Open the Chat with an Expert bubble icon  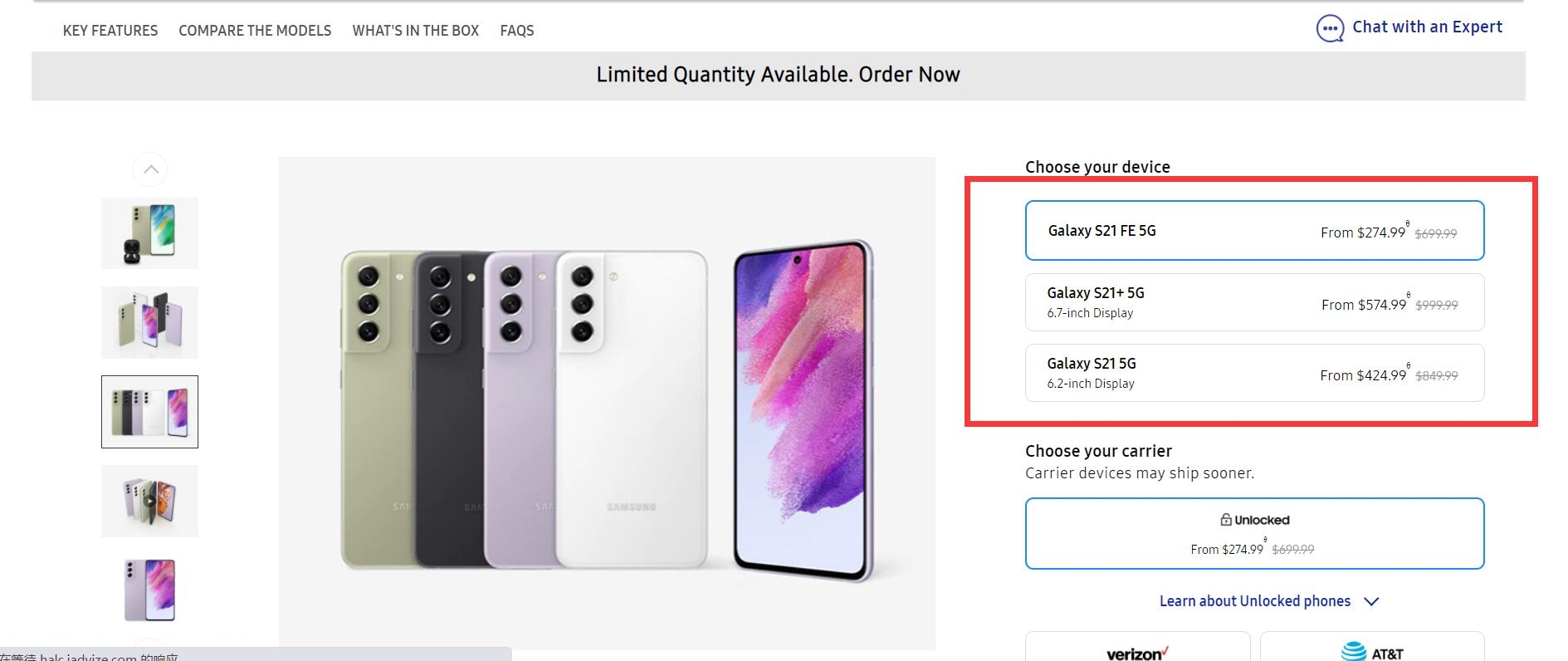point(1330,28)
